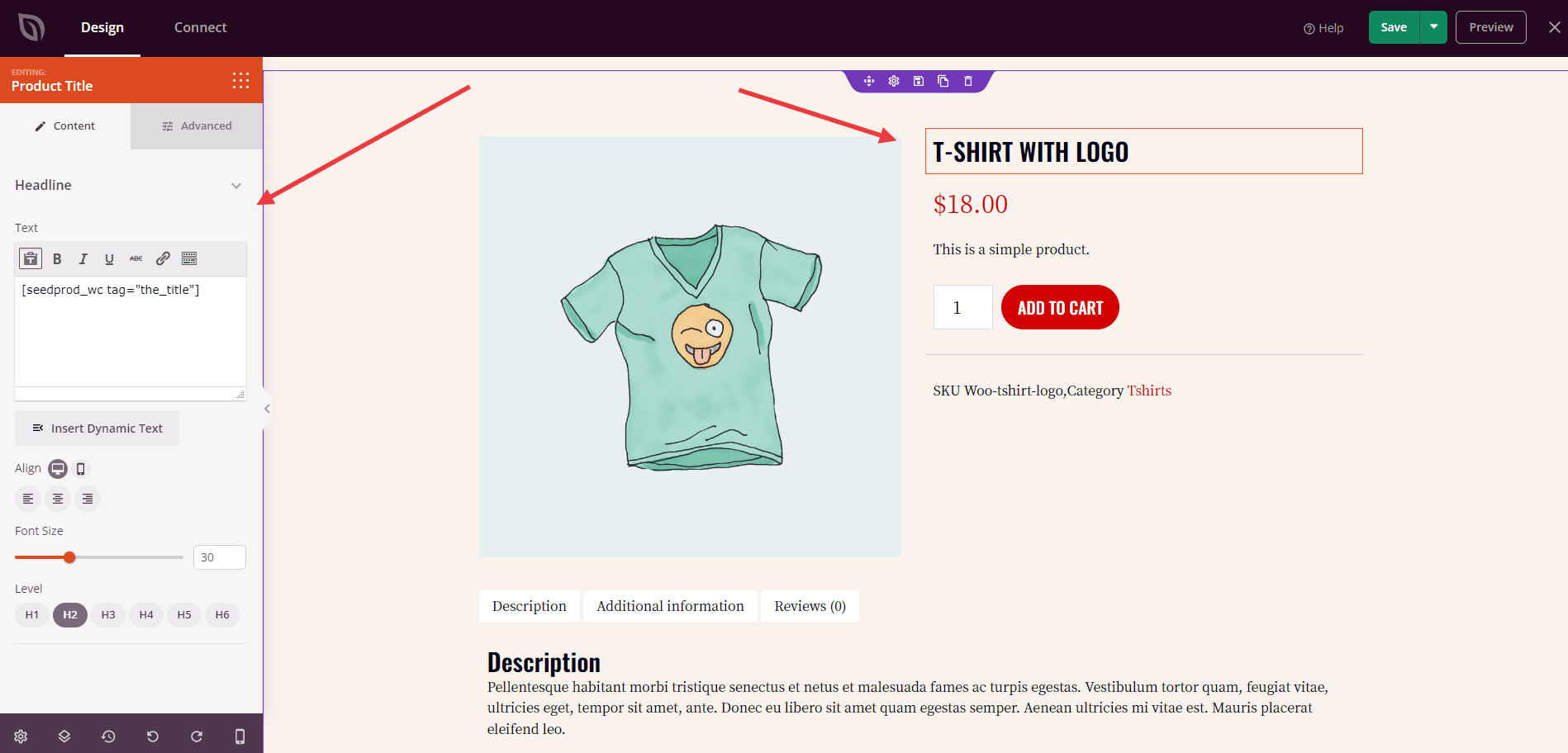Screen dimensions: 1568x753
Task: Open the Additional information tab
Action: point(669,606)
